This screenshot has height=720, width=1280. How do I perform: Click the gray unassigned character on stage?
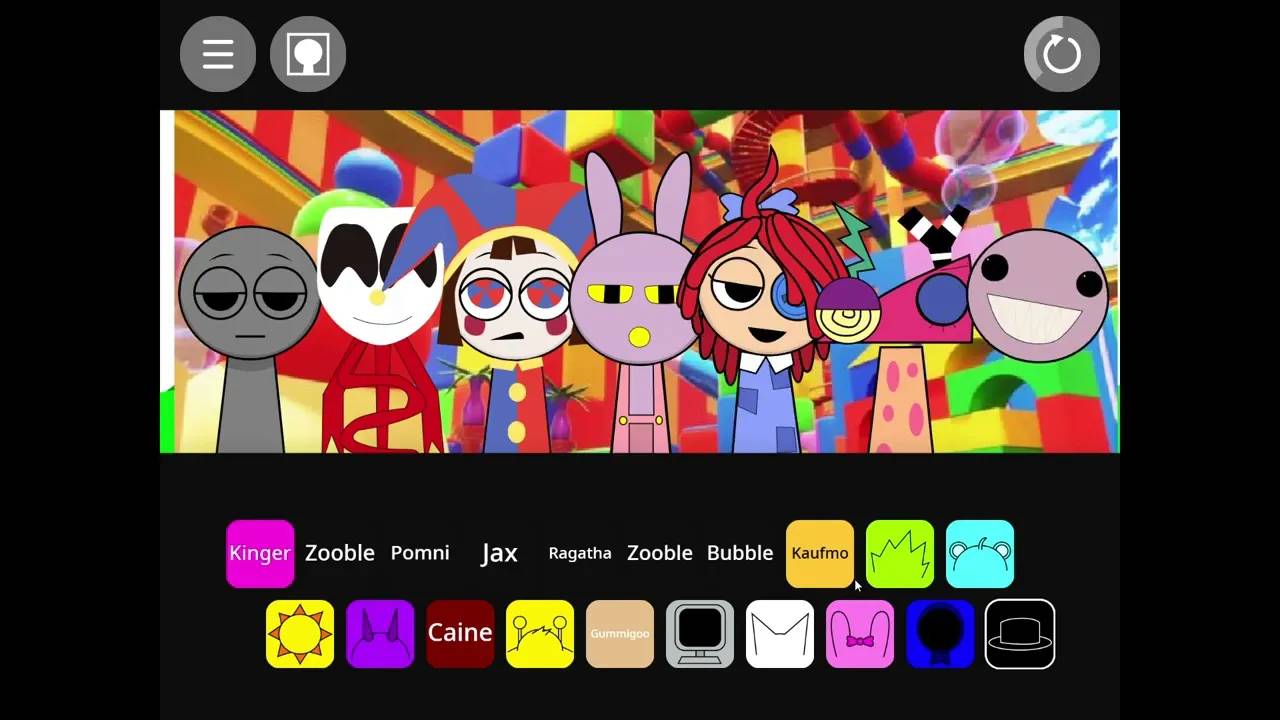(250, 340)
